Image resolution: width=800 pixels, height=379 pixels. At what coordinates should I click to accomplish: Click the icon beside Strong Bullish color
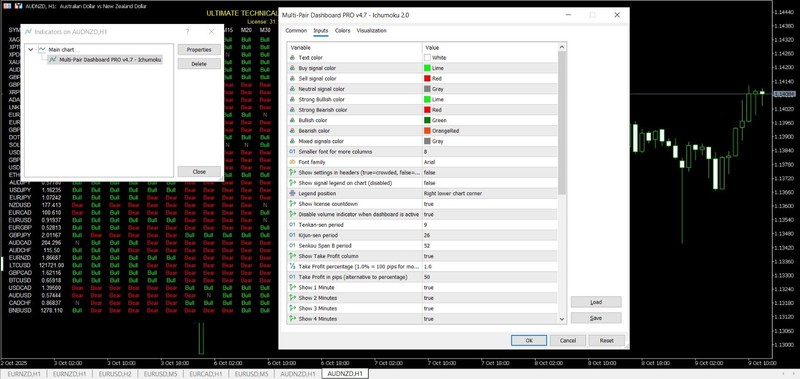(292, 99)
